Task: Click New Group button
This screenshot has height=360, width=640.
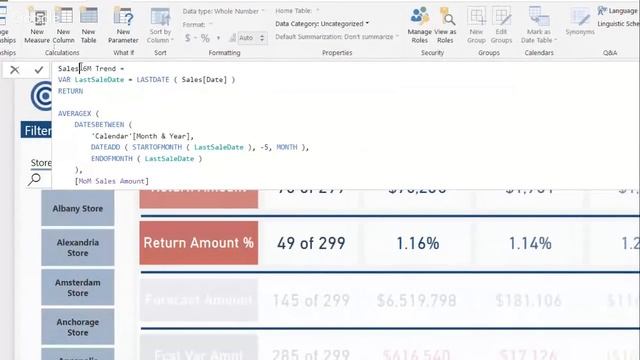Action: pos(476,25)
